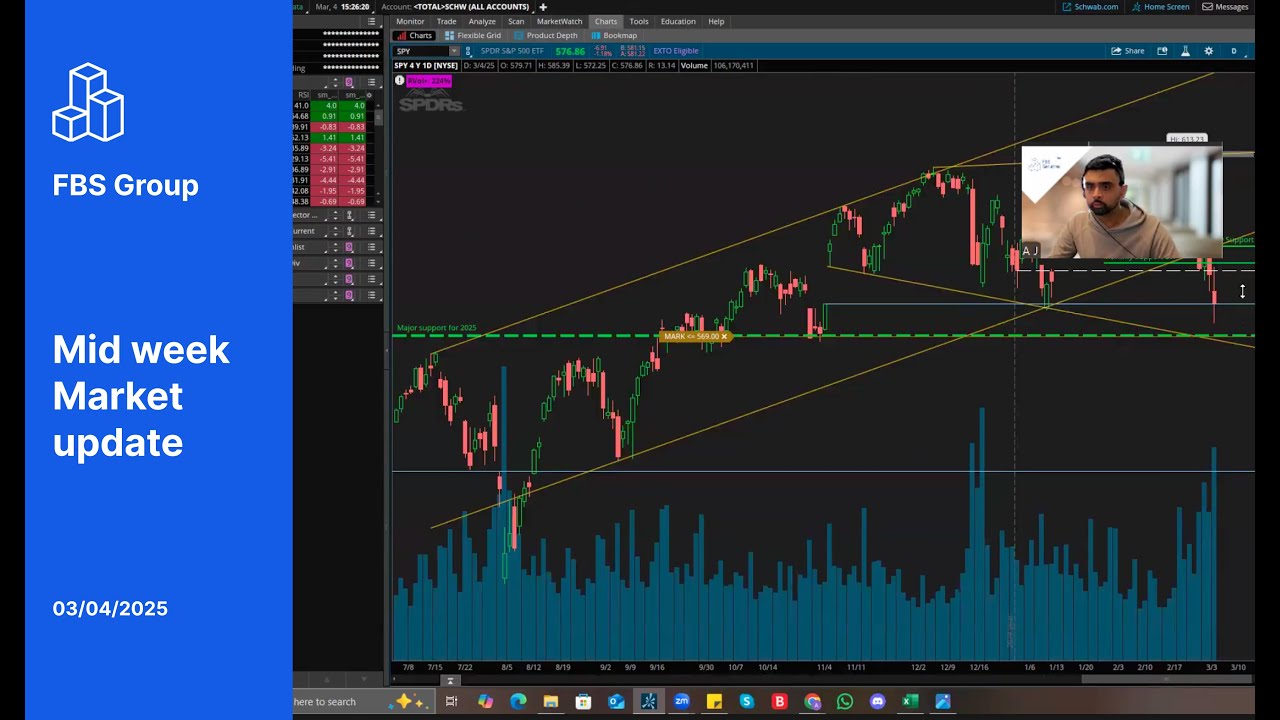The width and height of the screenshot is (1280, 720).
Task: Open the Bookmap view
Action: pos(614,35)
